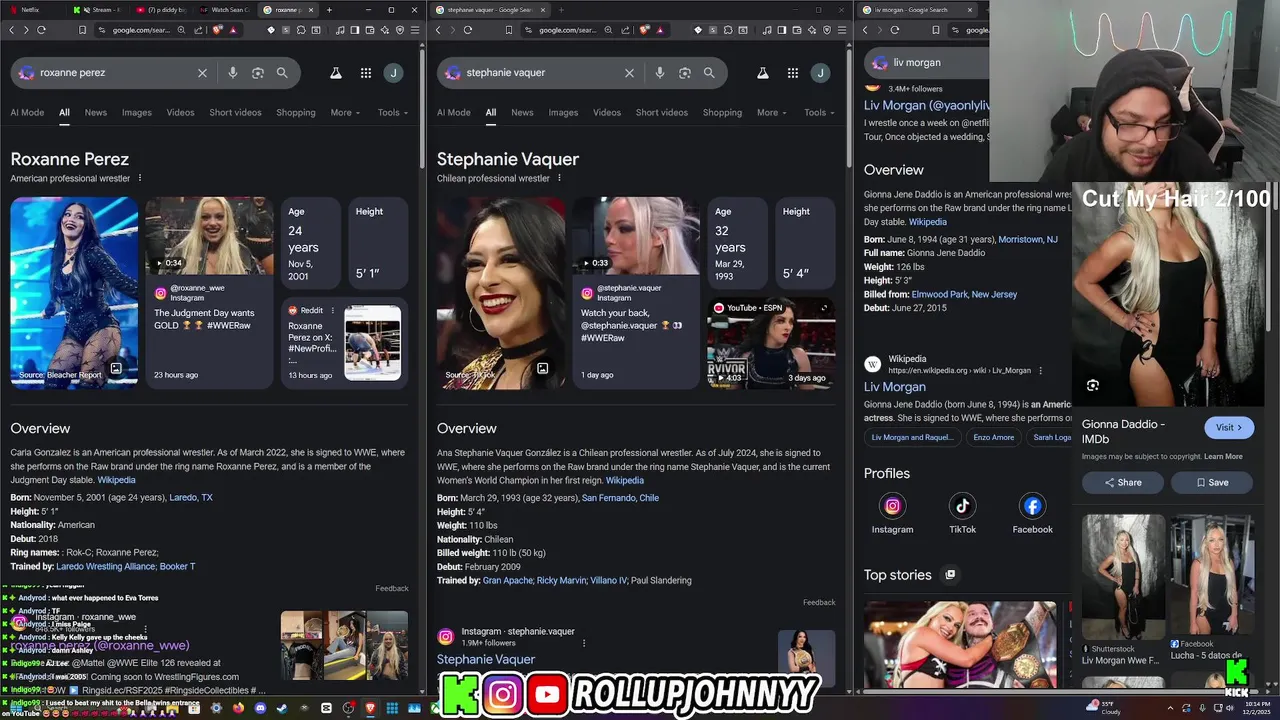
Task: Open the Roxanne Perez Bleacher Report photo
Action: click(x=74, y=292)
